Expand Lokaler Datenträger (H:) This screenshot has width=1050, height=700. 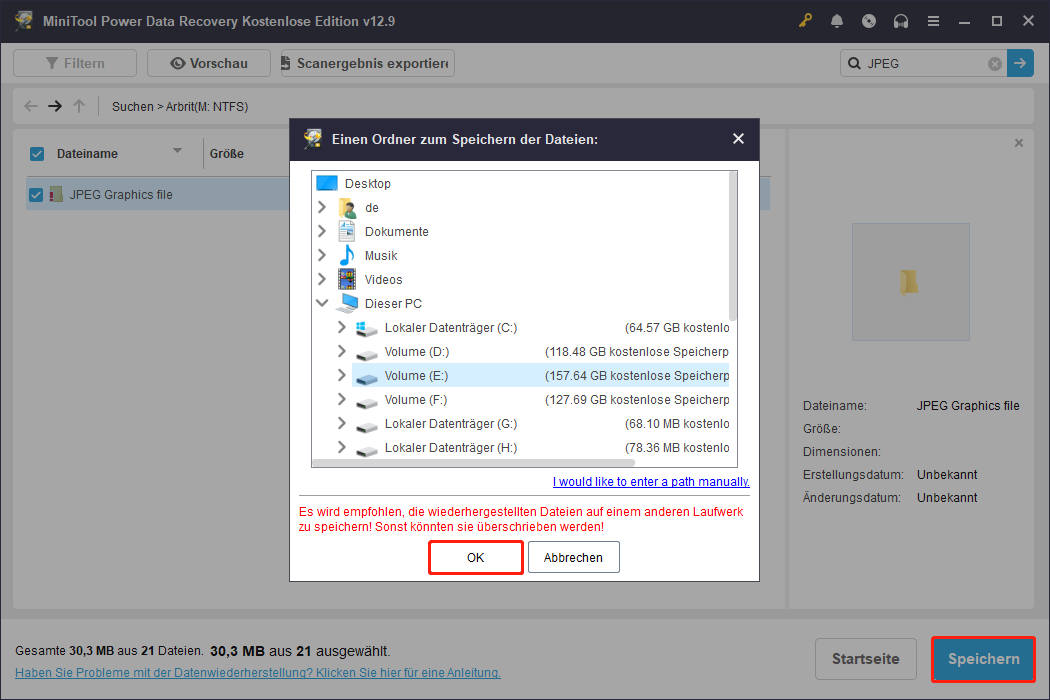[342, 447]
